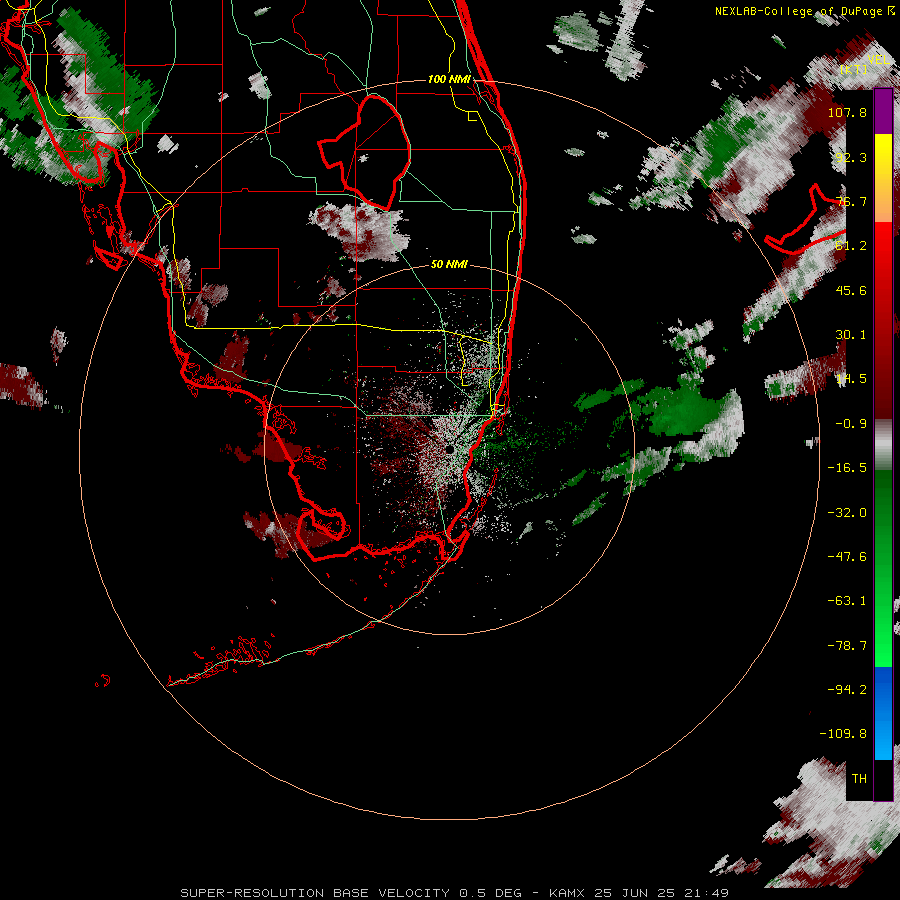
Task: Click the 61.2 legend value
Action: click(x=851, y=246)
